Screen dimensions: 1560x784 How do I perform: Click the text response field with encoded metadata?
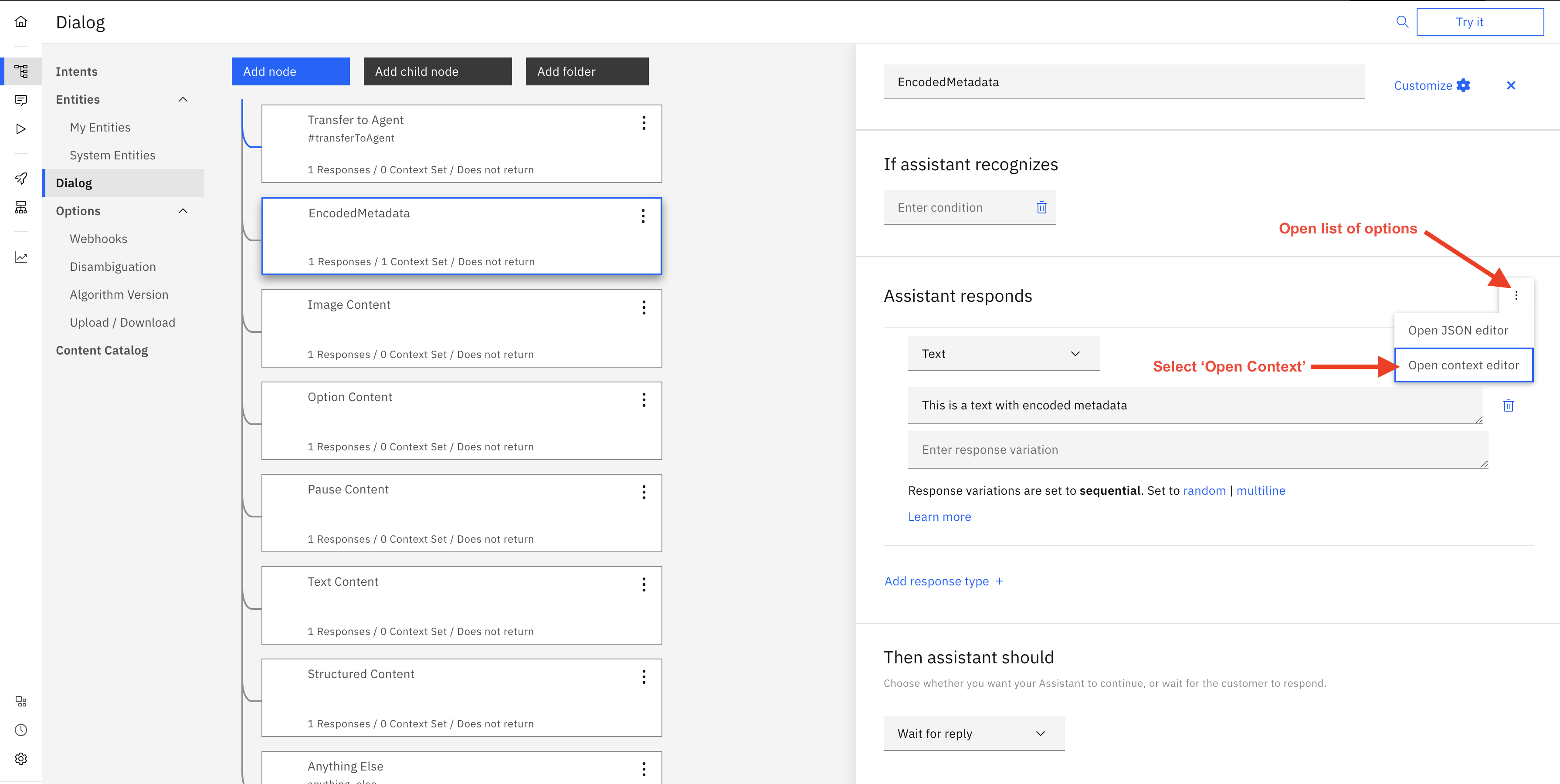pyautogui.click(x=1195, y=405)
